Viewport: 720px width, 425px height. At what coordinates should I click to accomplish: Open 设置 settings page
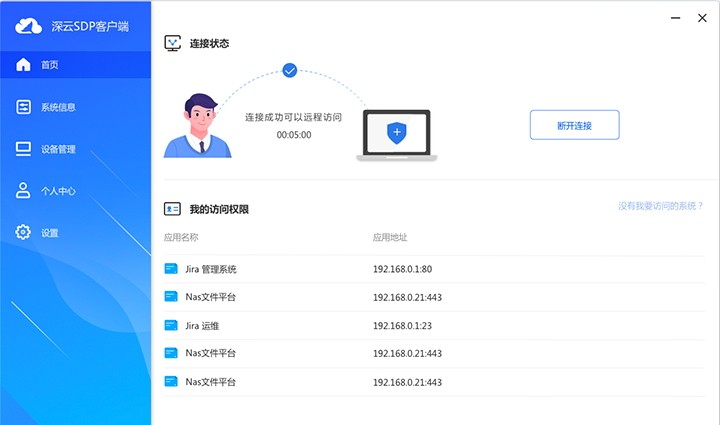click(50, 233)
